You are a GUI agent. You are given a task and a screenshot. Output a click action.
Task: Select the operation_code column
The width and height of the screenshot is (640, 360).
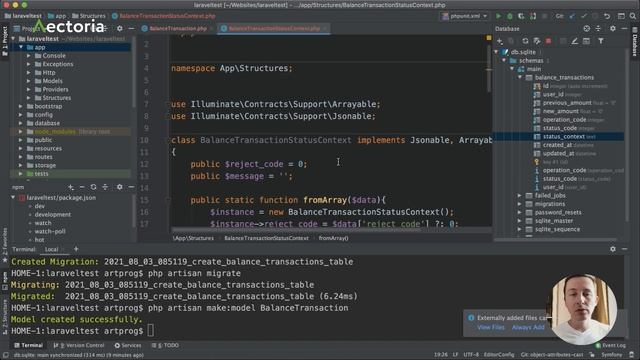tap(564, 120)
